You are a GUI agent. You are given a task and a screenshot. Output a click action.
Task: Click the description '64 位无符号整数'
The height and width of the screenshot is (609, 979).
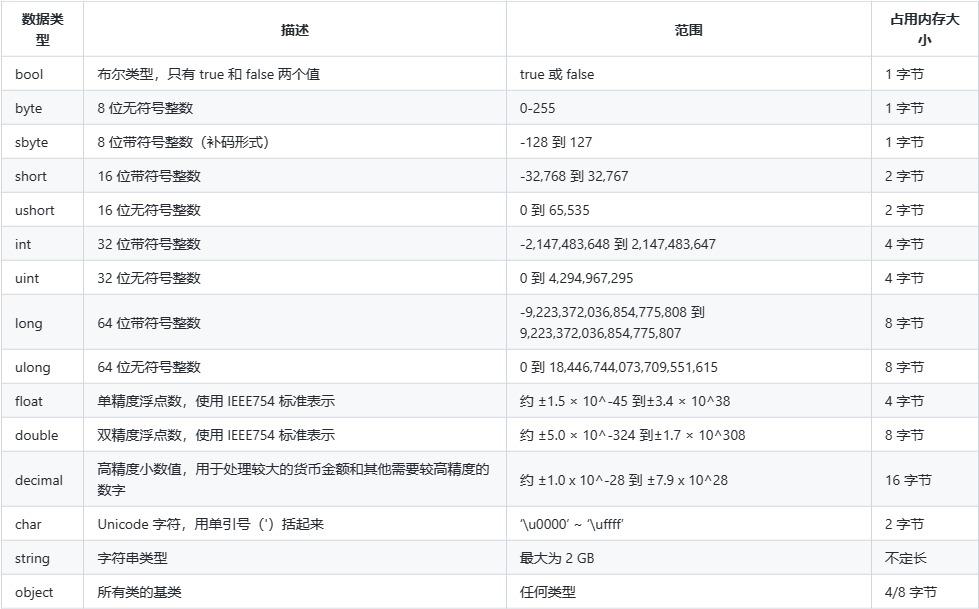click(x=149, y=367)
